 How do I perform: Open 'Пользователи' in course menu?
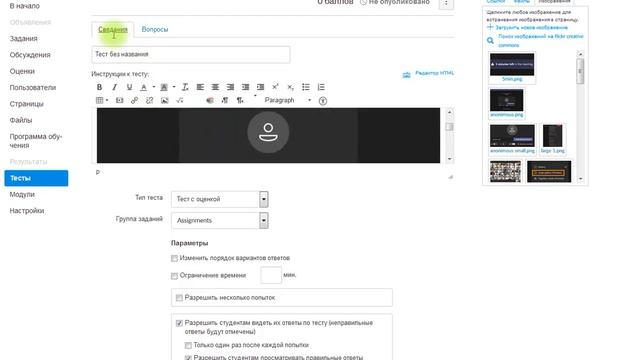point(33,87)
